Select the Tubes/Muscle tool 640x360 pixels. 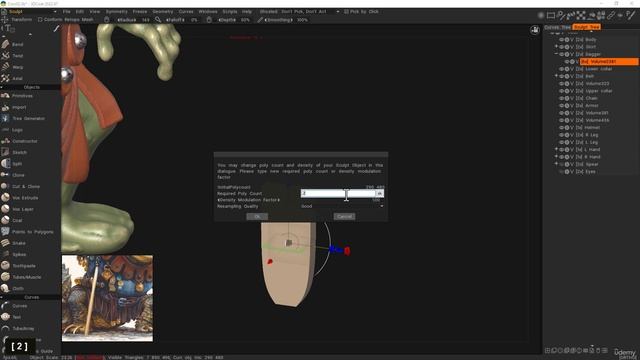click(x=27, y=277)
